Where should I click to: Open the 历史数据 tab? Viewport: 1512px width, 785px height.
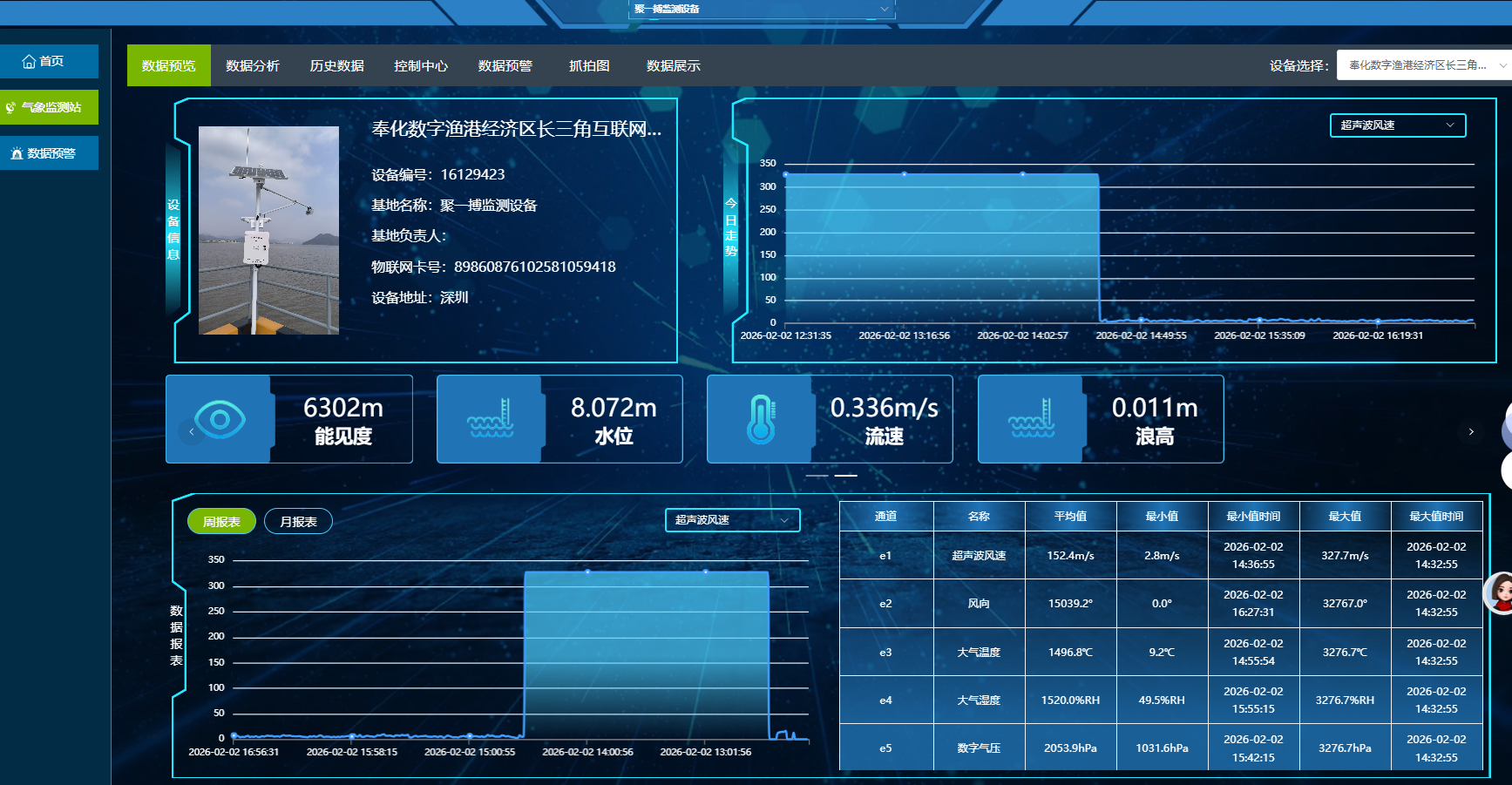pos(336,66)
